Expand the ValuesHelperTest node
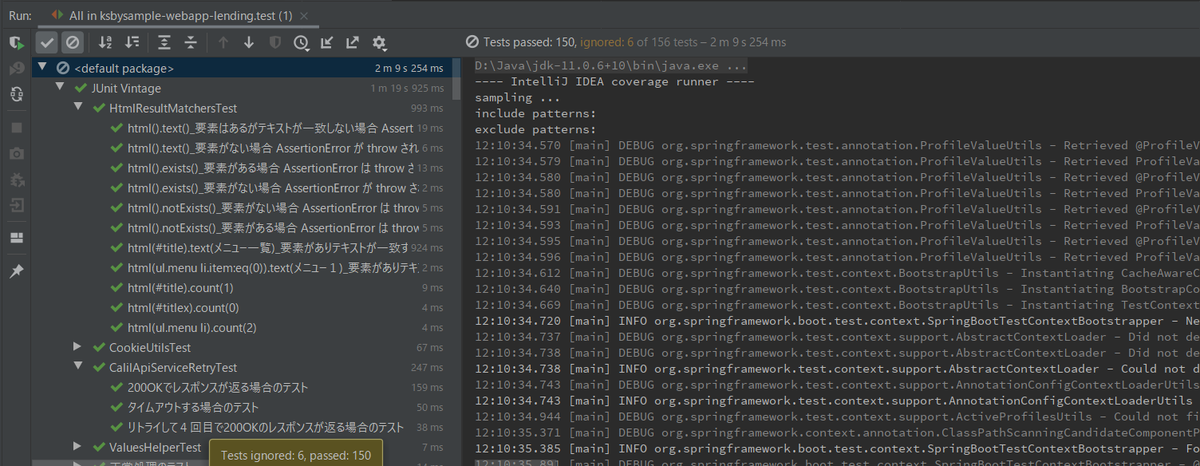The image size is (1200, 466). point(79,445)
